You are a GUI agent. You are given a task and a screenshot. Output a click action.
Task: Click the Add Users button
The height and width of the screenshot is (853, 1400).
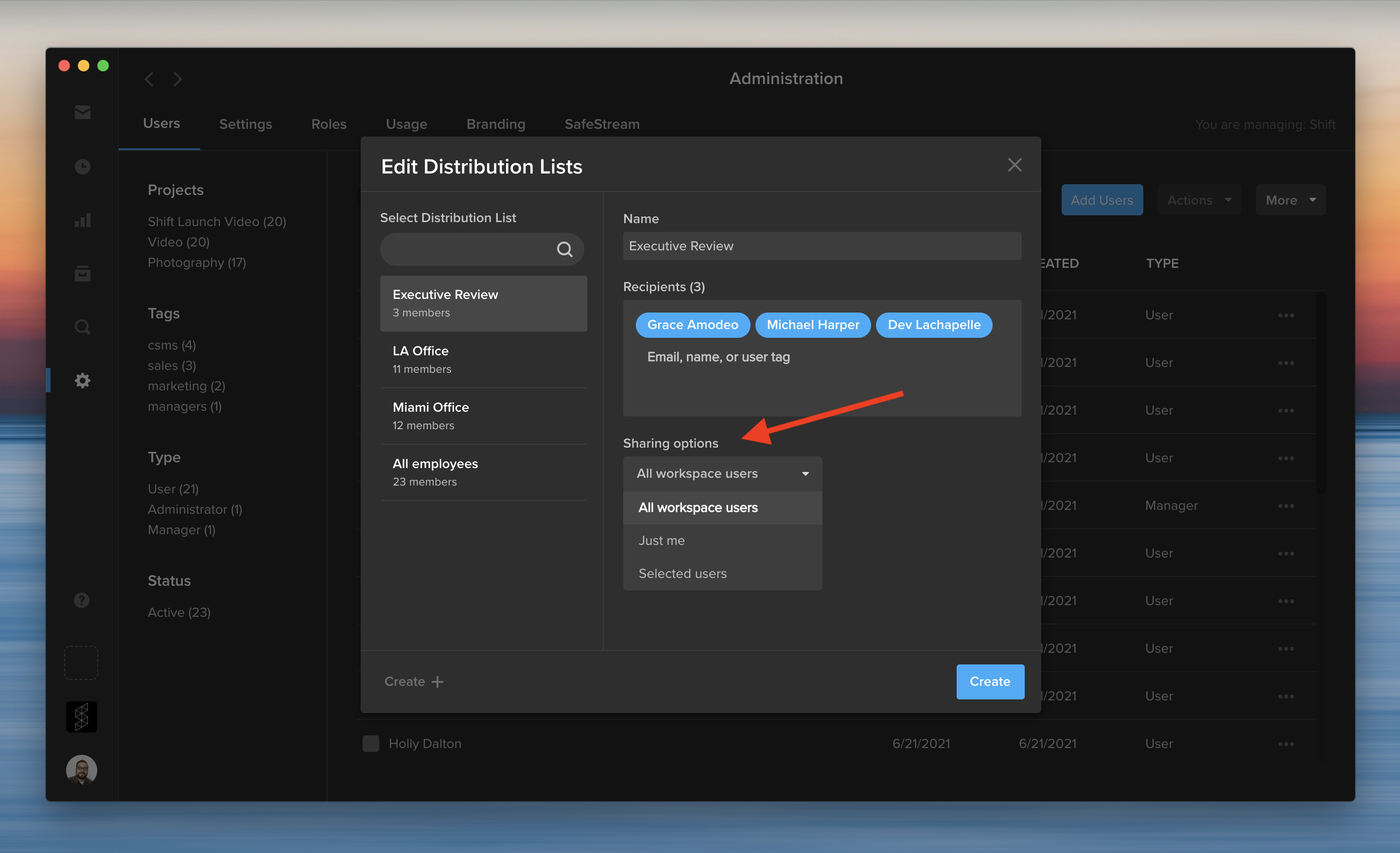[1102, 199]
